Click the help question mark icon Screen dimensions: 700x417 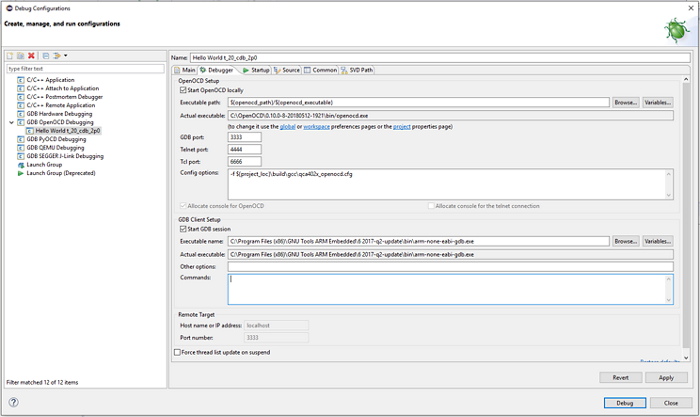pos(14,402)
